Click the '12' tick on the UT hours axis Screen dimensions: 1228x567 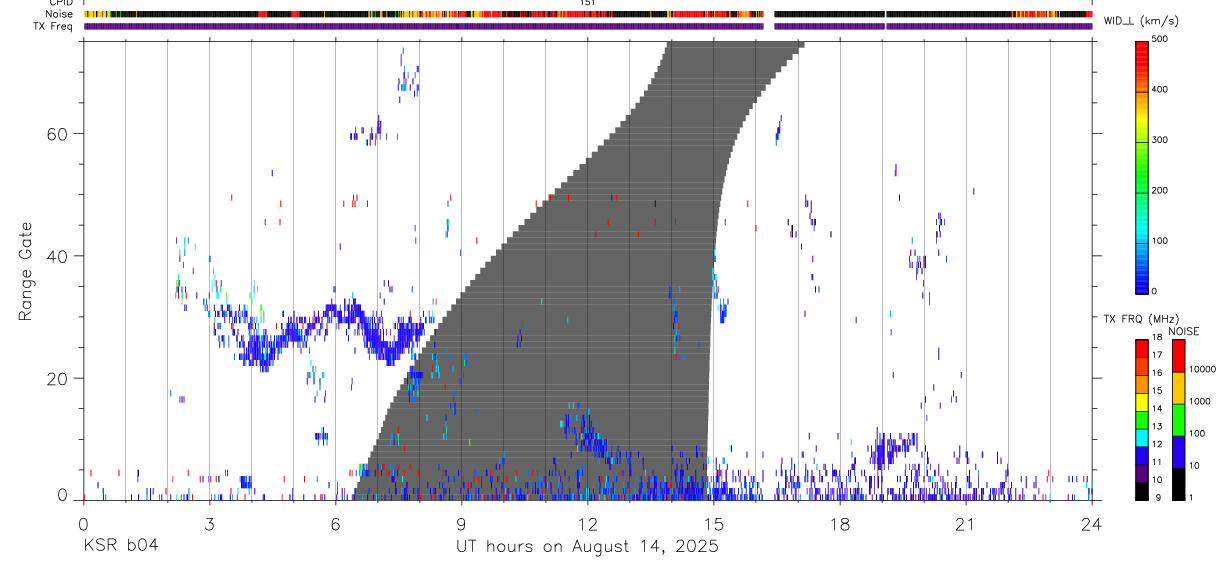(587, 524)
